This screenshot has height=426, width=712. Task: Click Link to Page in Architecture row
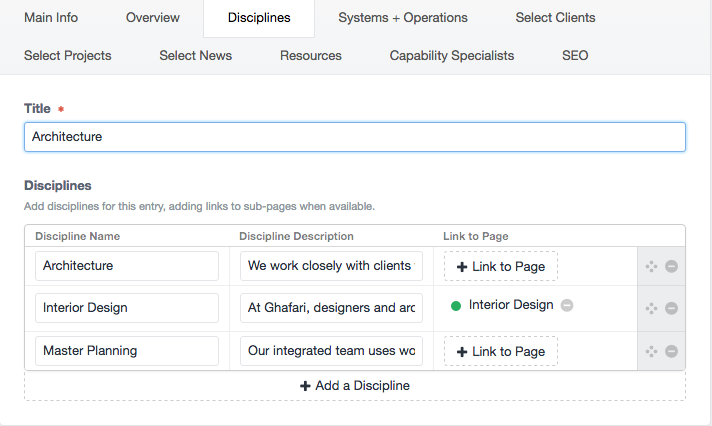501,266
